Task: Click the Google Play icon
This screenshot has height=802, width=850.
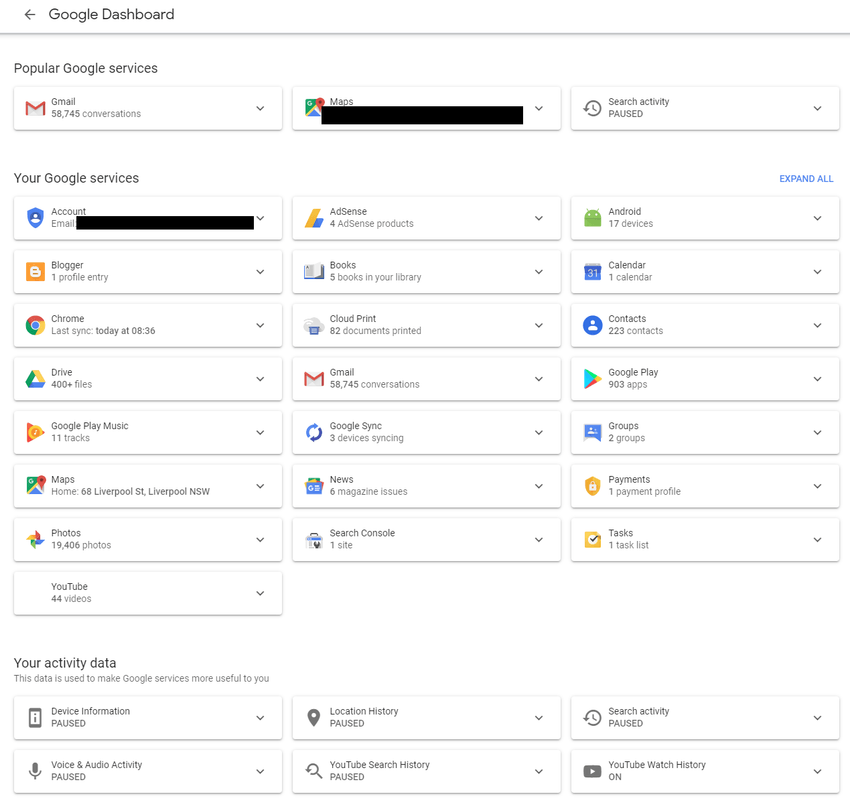Action: point(593,378)
